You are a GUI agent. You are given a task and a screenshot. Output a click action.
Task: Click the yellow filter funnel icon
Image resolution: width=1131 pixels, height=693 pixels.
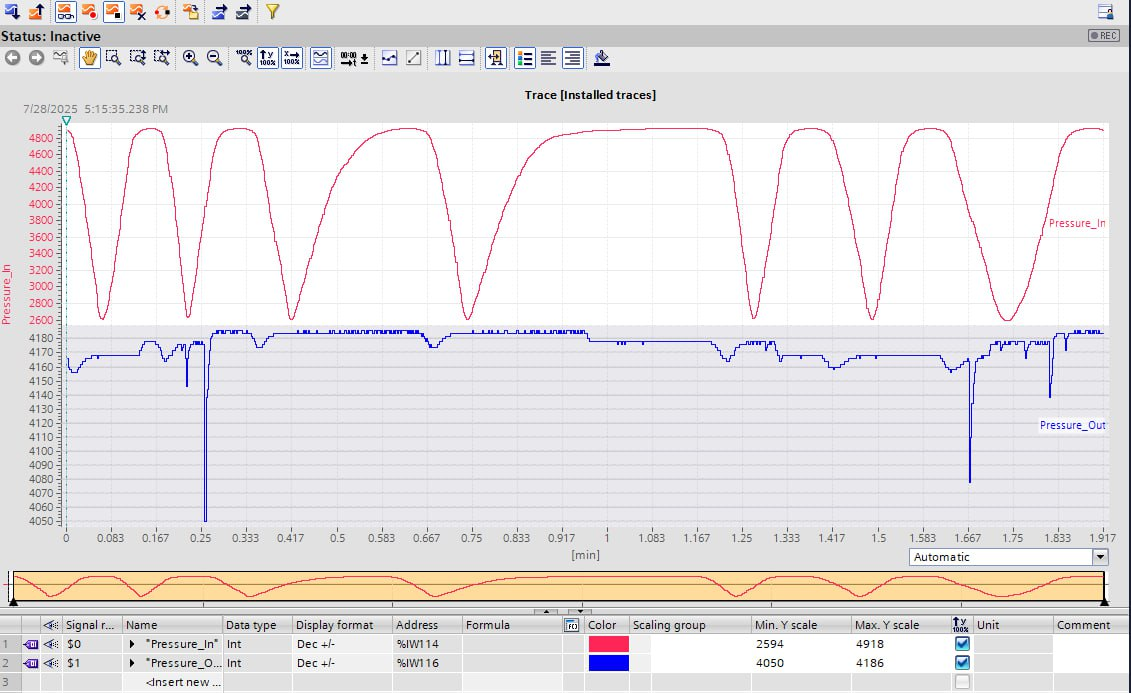coord(272,12)
